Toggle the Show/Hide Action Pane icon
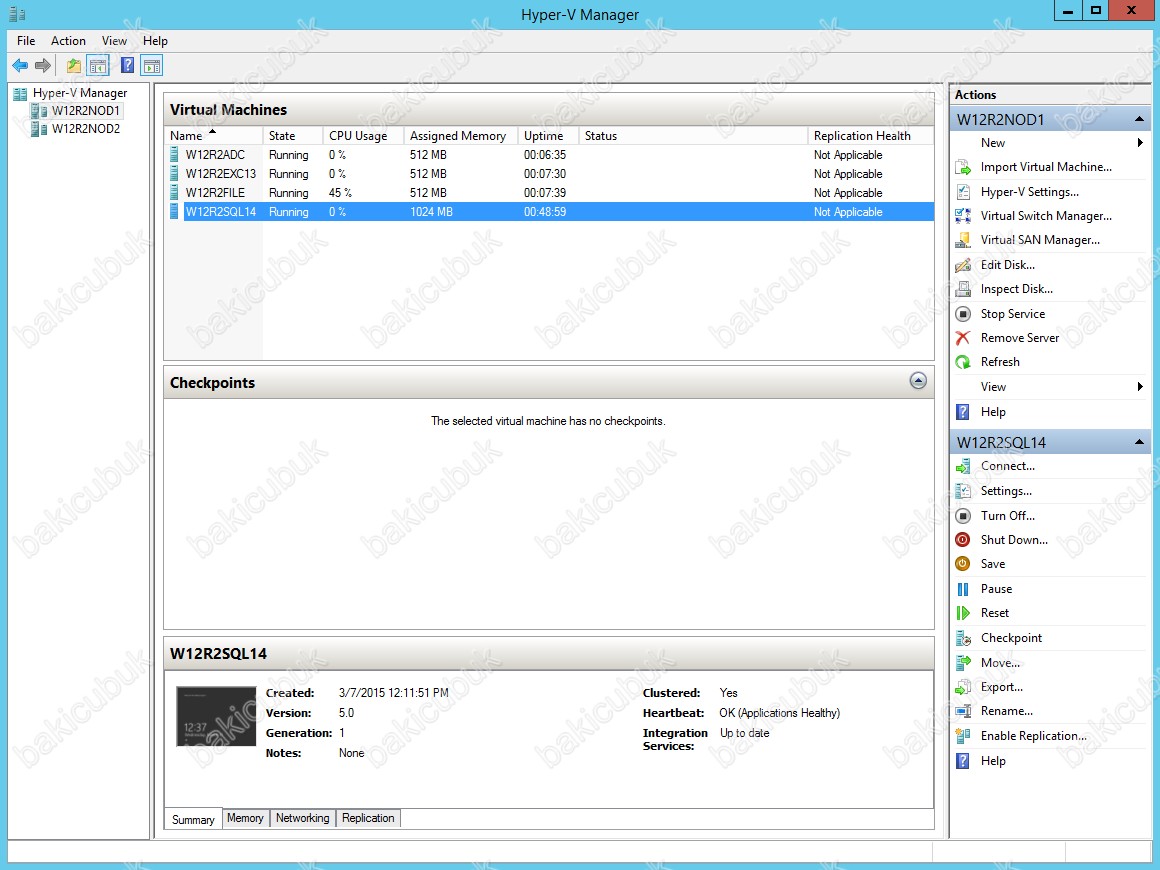Screen dimensions: 1160x870 [152, 66]
